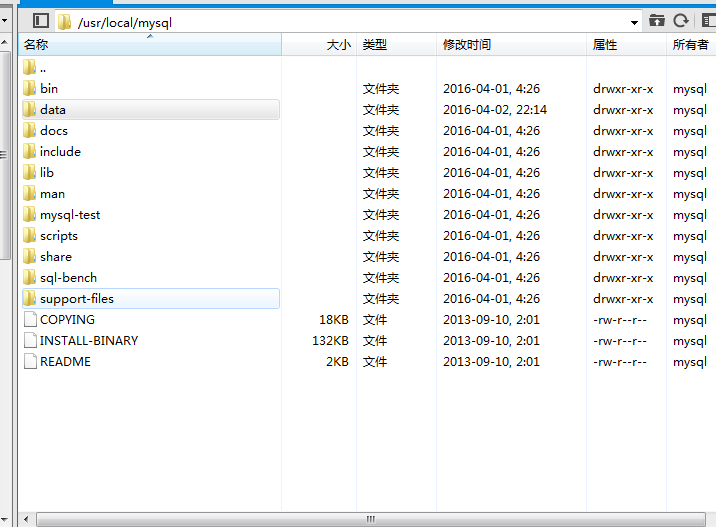Select the COPYING file icon

[29, 320]
